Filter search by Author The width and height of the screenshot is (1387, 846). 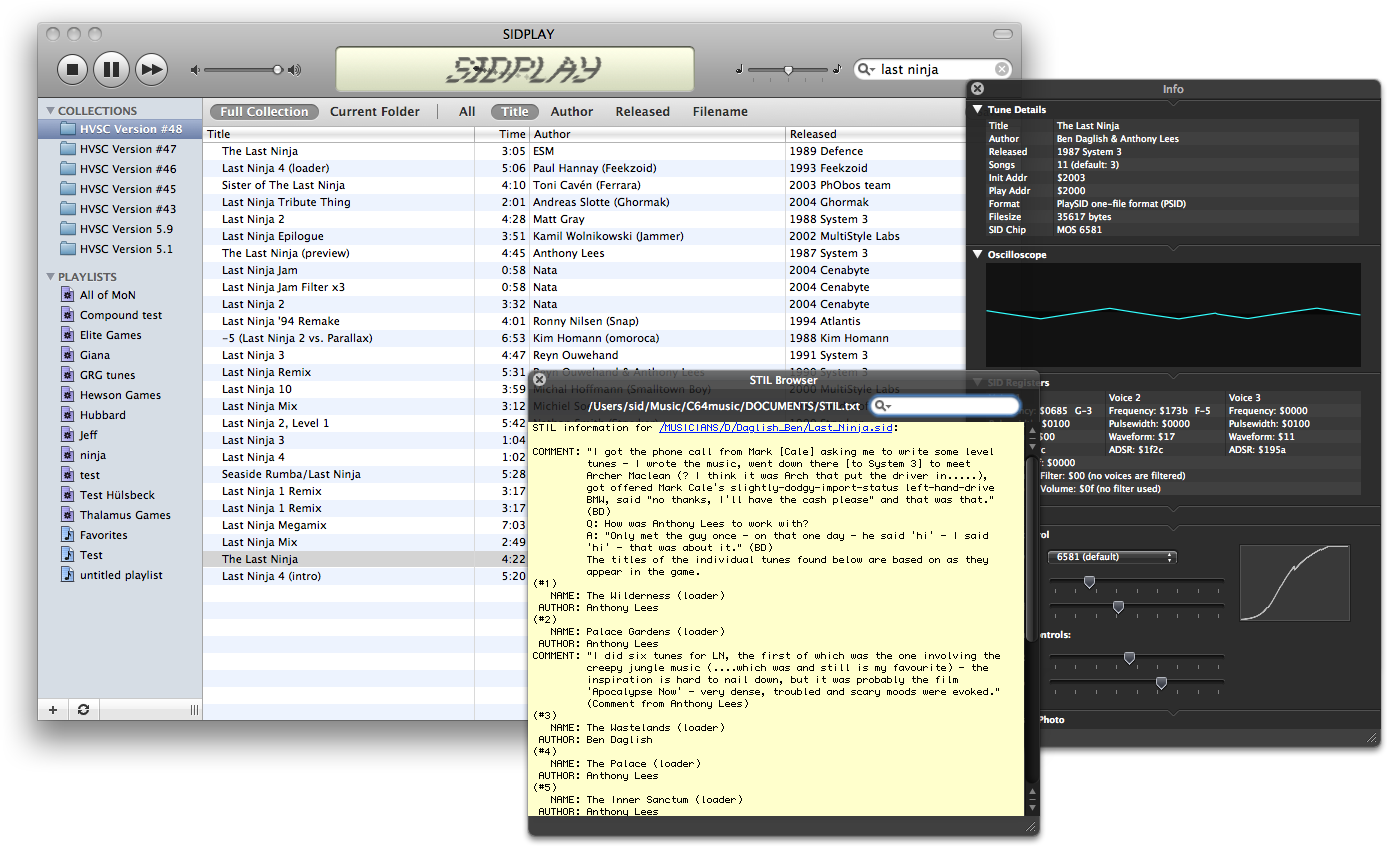[572, 112]
